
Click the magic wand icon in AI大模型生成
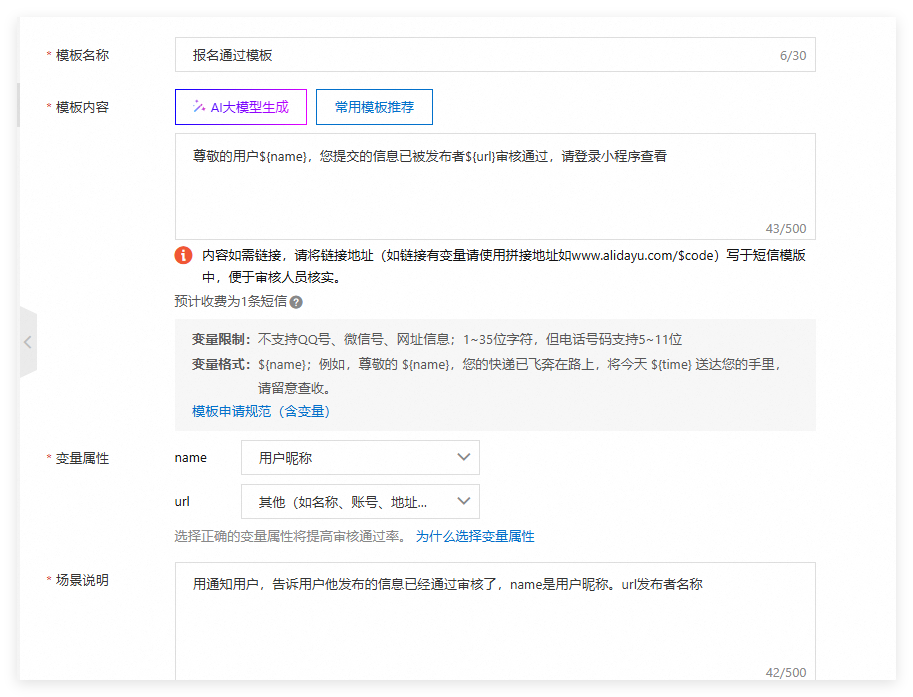(199, 107)
